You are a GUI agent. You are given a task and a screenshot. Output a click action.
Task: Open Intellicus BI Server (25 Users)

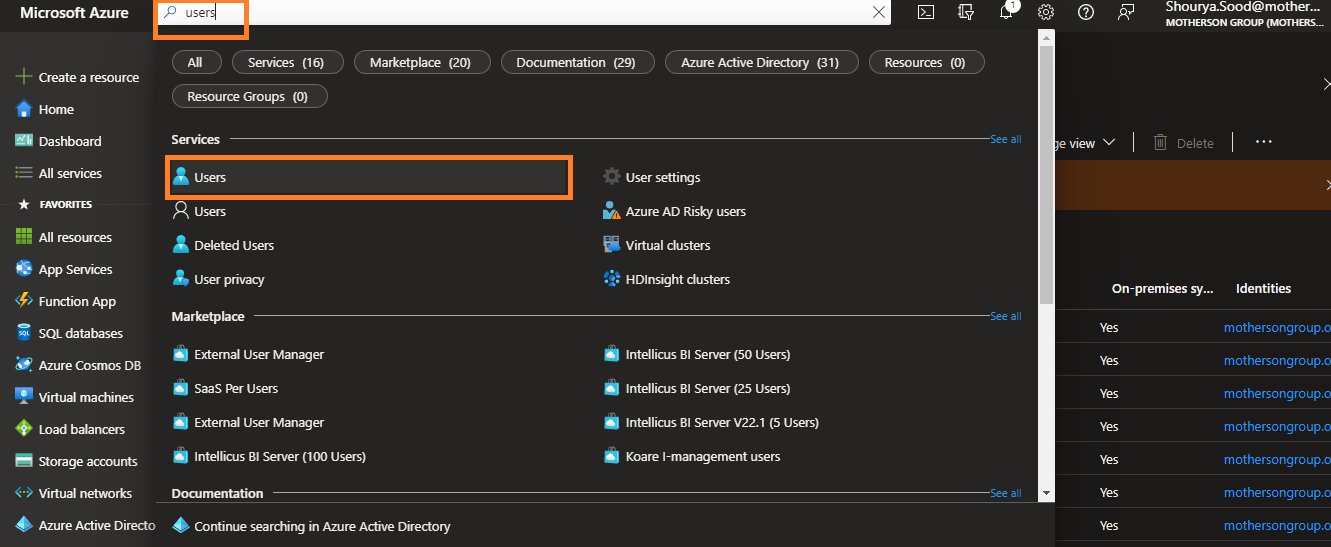pyautogui.click(x=697, y=388)
